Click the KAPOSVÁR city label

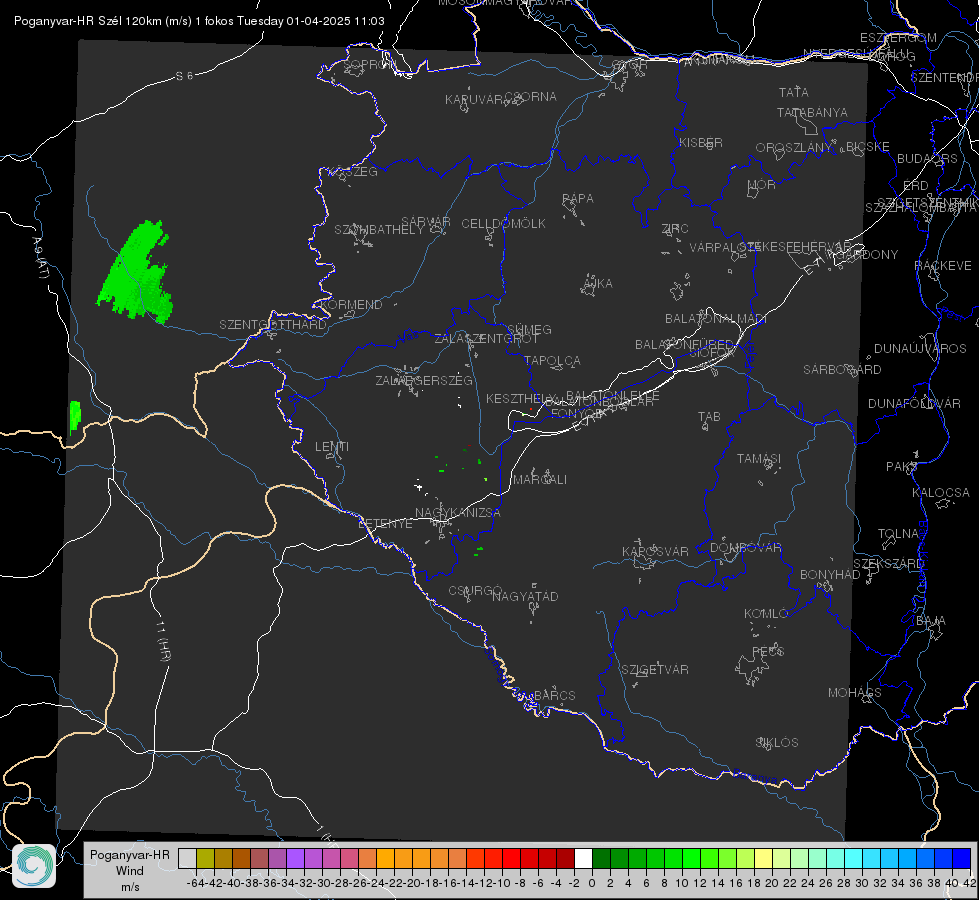pyautogui.click(x=655, y=551)
